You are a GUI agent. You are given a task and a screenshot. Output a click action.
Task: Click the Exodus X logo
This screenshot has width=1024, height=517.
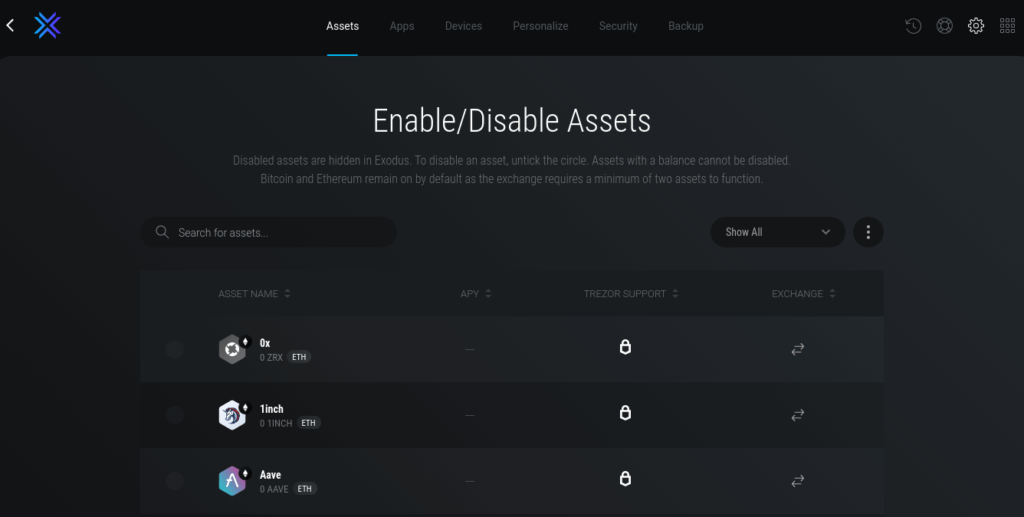[47, 26]
